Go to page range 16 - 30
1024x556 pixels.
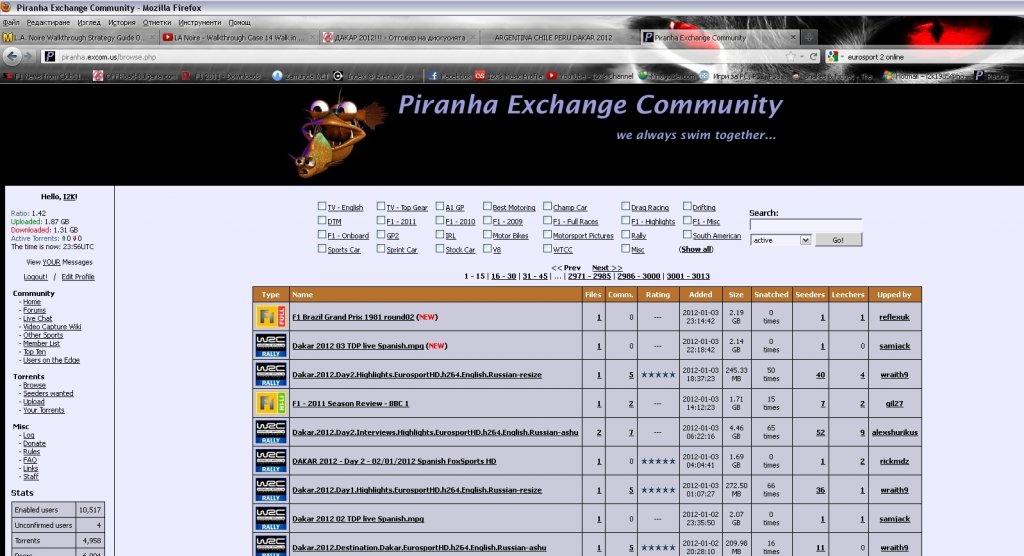(504, 276)
